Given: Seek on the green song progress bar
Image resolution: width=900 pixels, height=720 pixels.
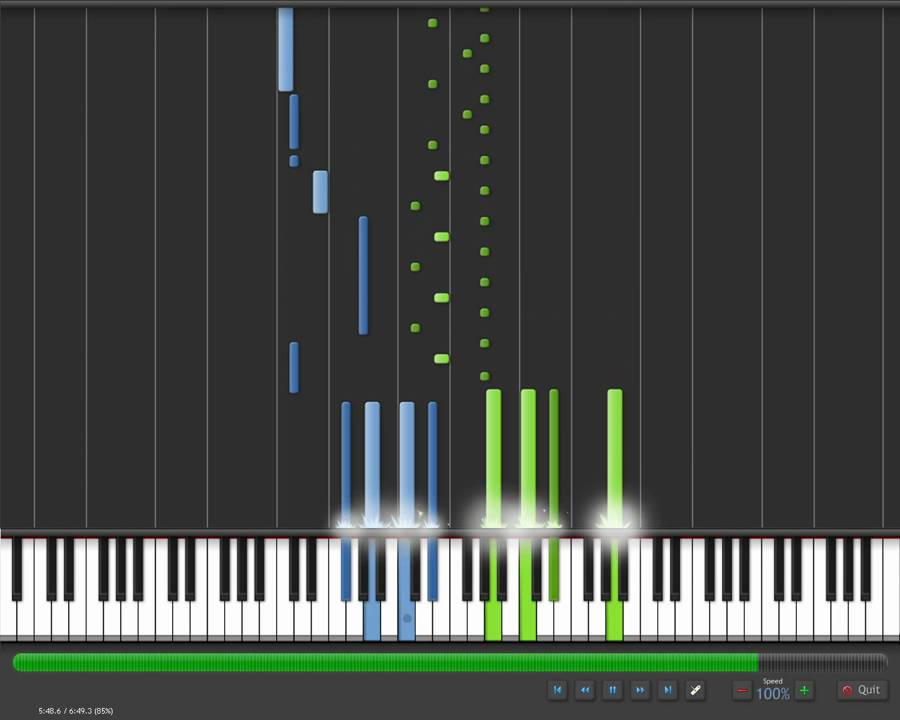Looking at the screenshot, I should 386,663.
